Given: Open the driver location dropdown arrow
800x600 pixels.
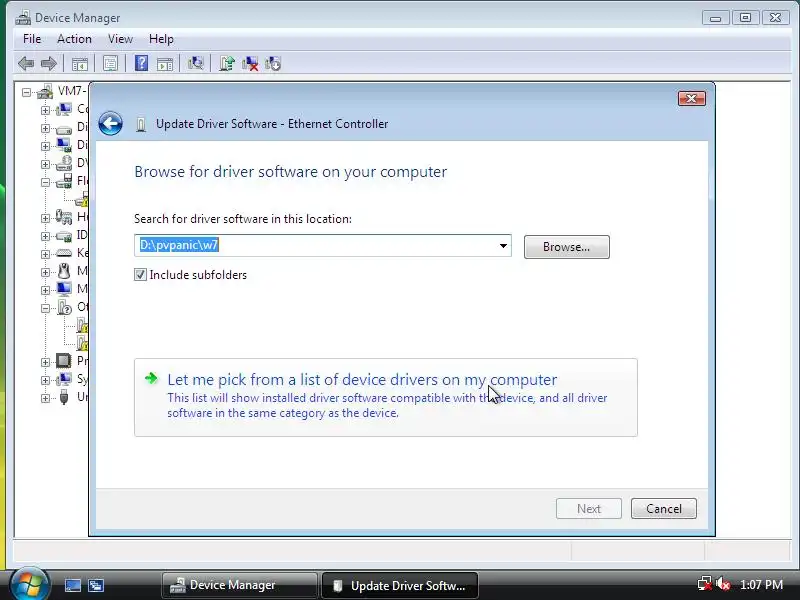Looking at the screenshot, I should coord(503,246).
